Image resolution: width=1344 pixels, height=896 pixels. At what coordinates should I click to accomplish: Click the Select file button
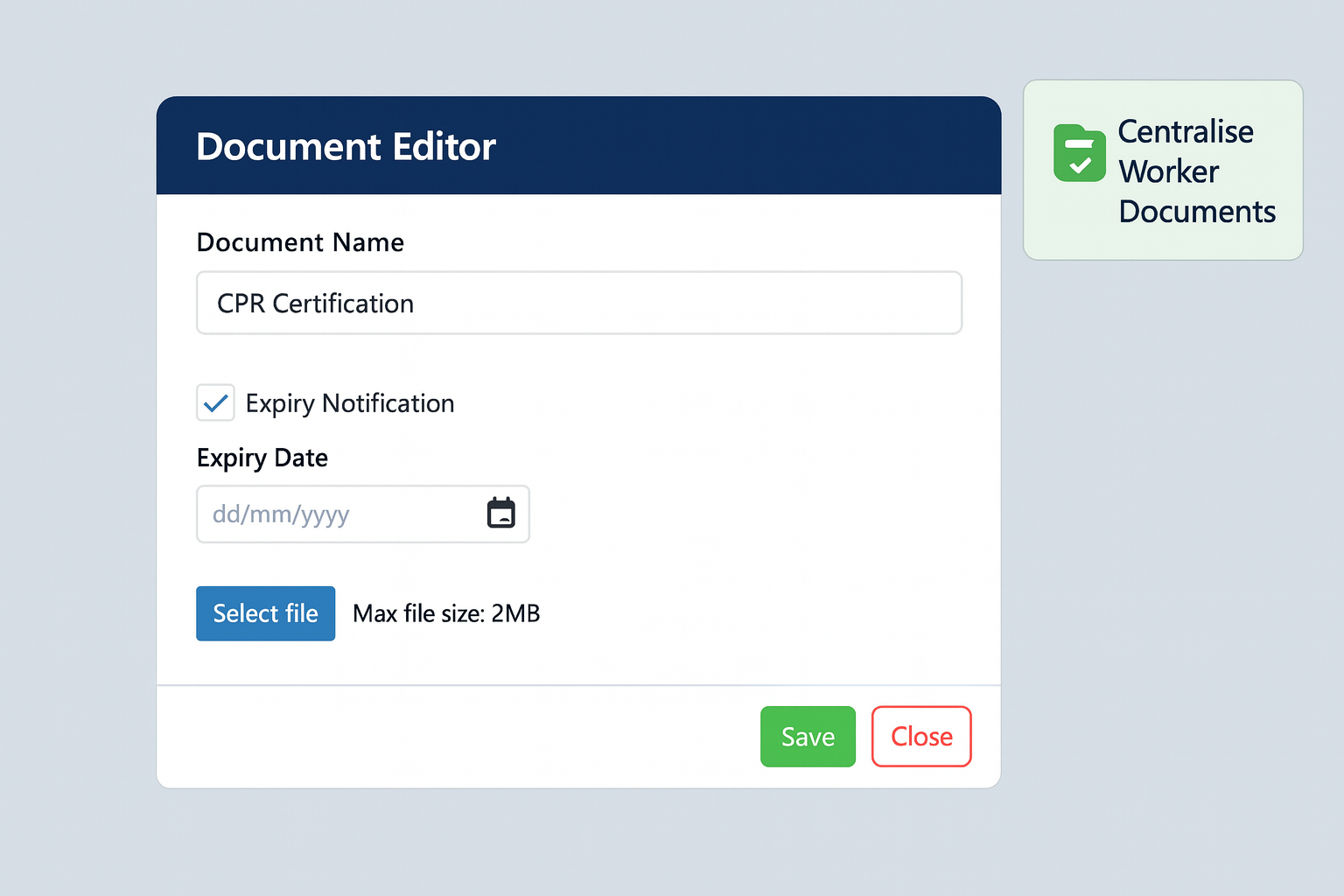(x=265, y=613)
